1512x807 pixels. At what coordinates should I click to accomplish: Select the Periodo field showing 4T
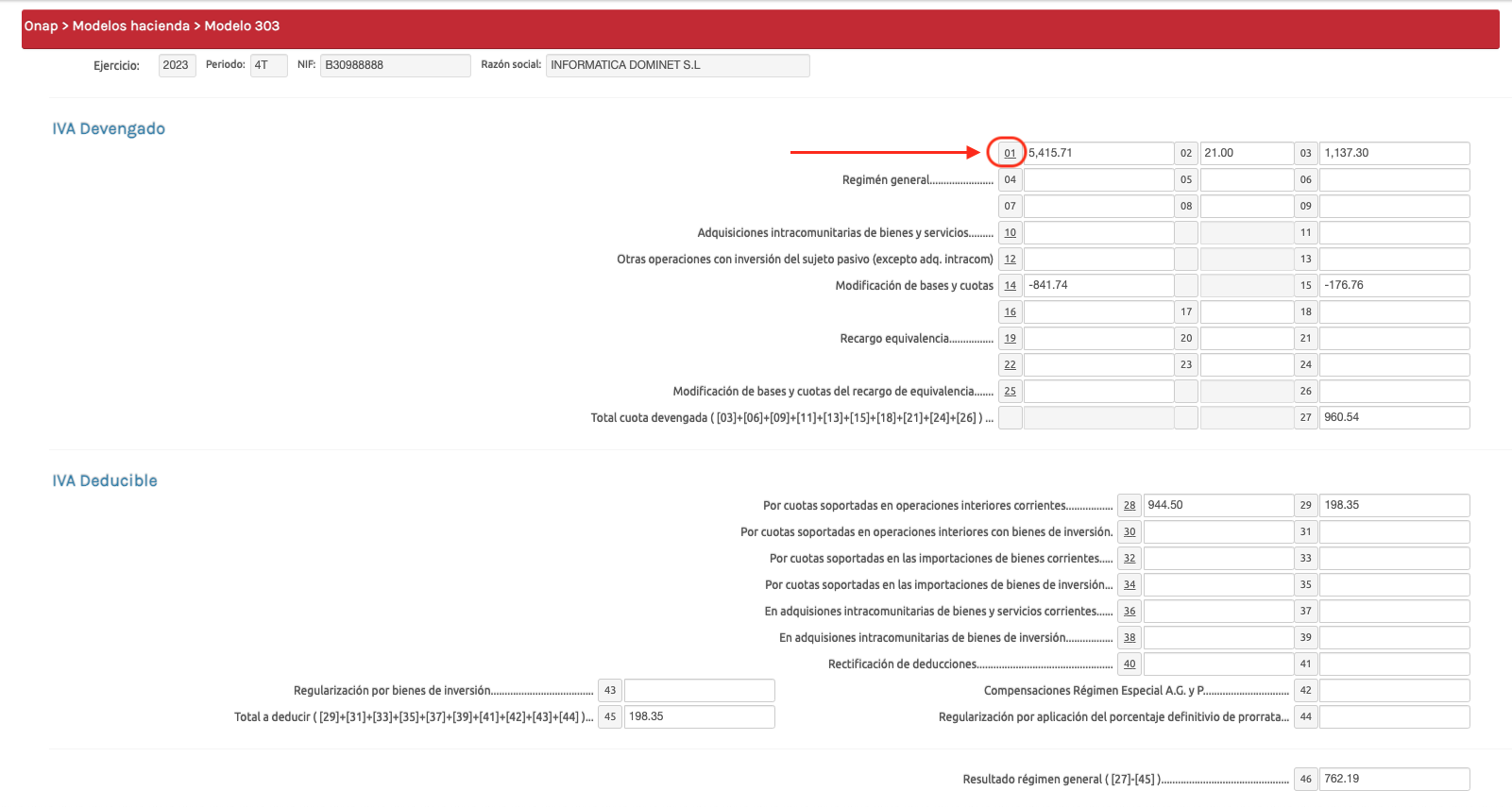coord(268,65)
